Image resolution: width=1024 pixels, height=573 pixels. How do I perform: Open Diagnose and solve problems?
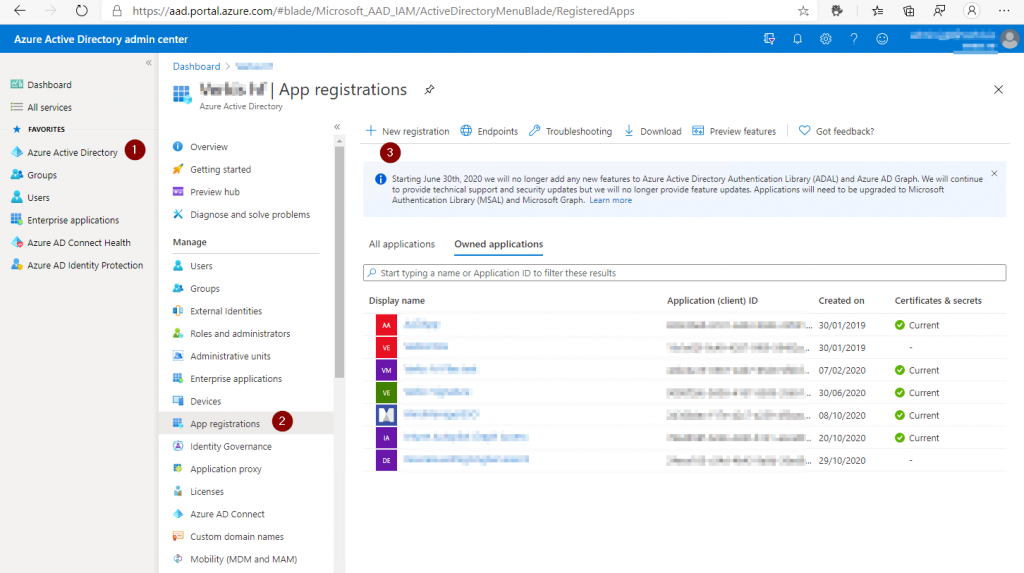[250, 214]
